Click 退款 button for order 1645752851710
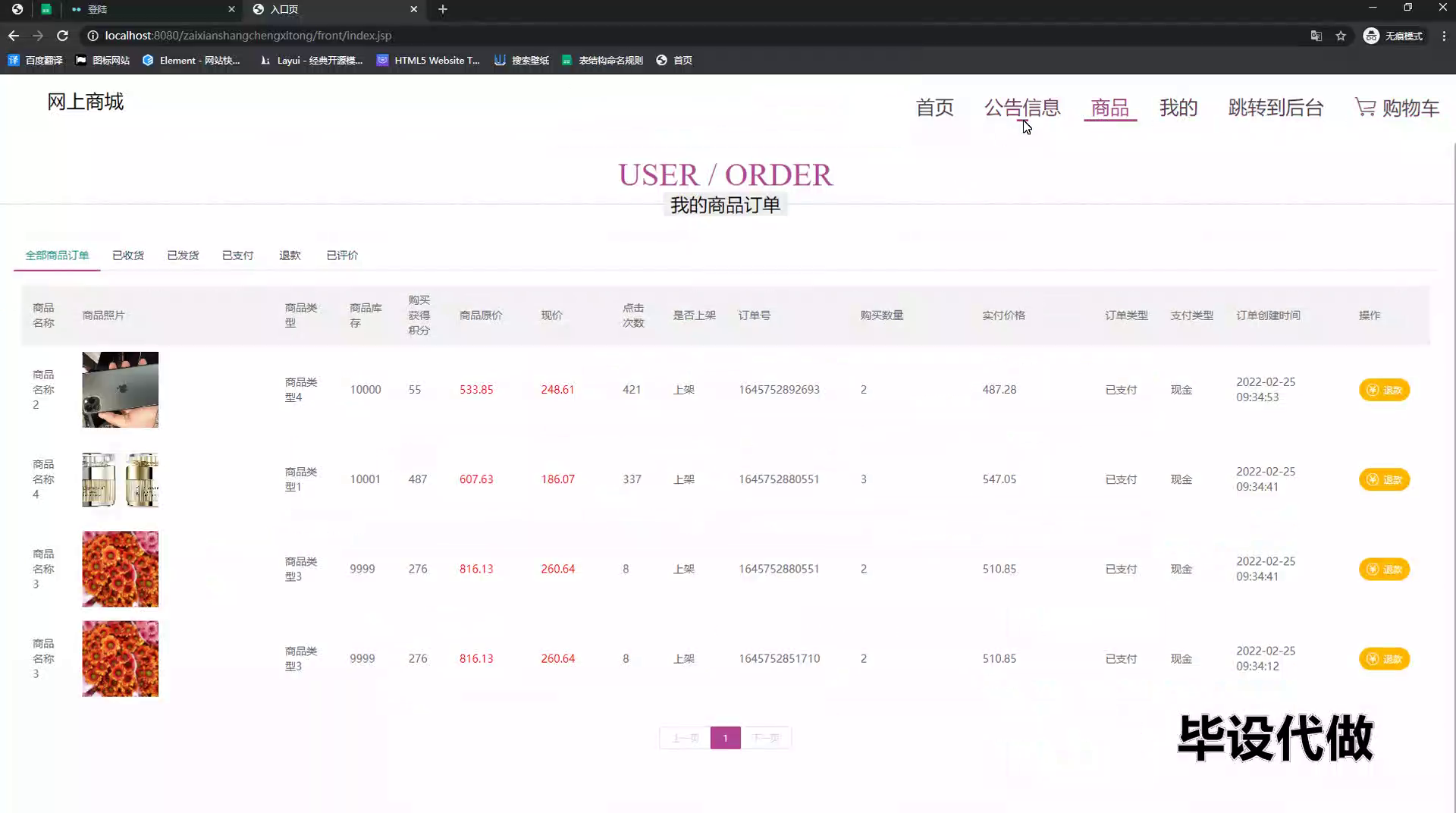Image resolution: width=1456 pixels, height=813 pixels. (x=1384, y=658)
